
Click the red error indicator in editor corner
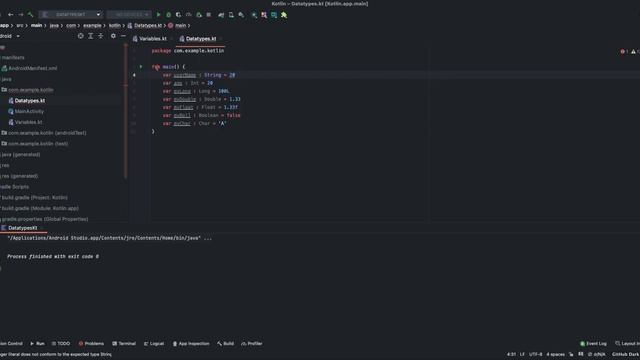point(622,51)
